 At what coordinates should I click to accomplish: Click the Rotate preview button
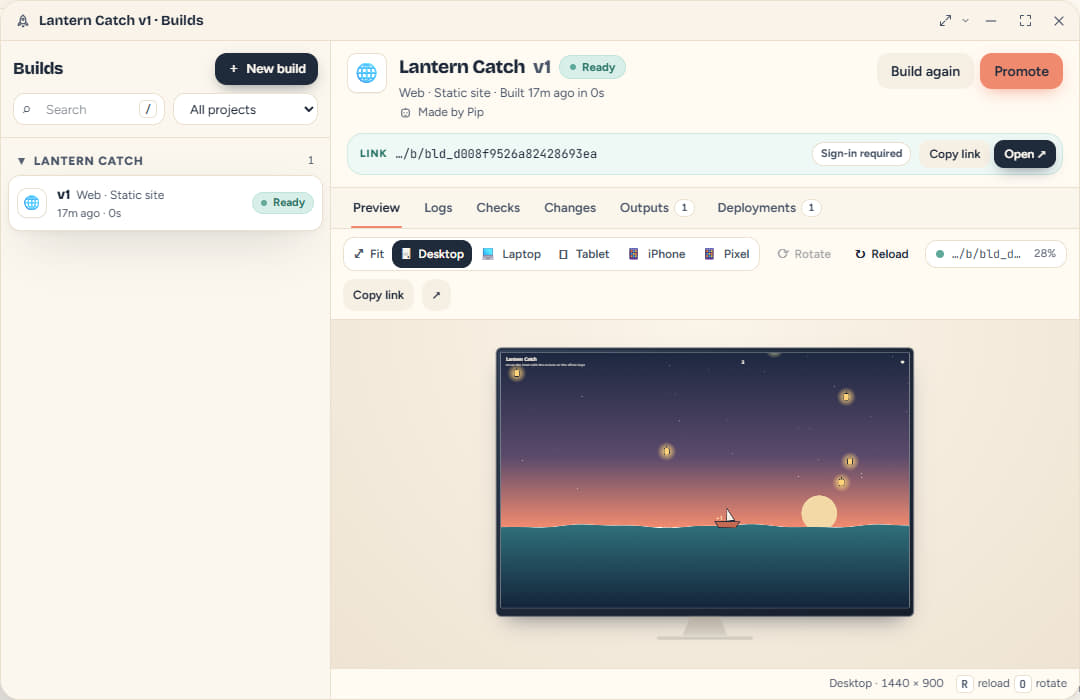click(804, 254)
